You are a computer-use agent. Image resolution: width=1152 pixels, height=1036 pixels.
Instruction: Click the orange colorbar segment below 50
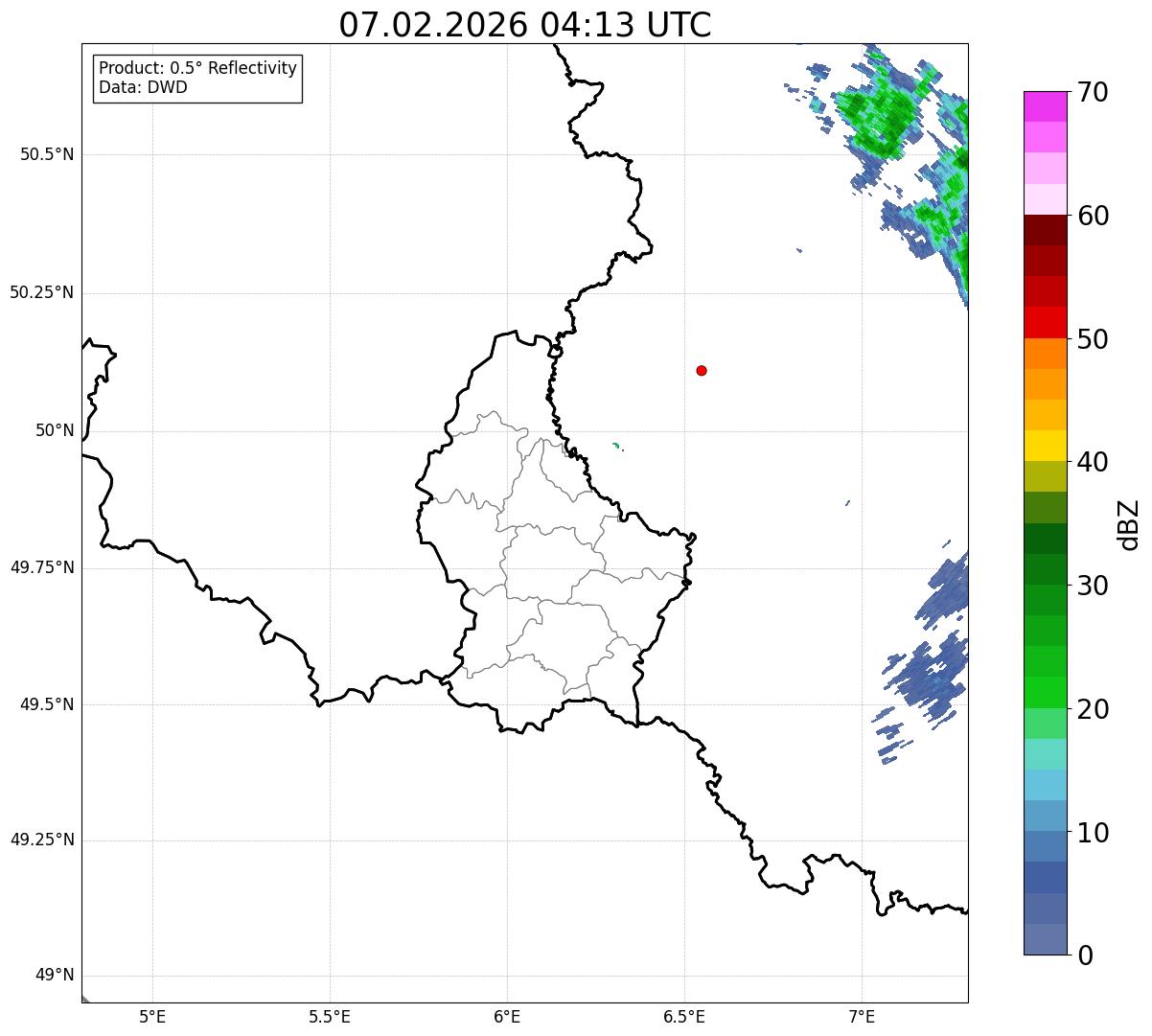click(x=1045, y=354)
